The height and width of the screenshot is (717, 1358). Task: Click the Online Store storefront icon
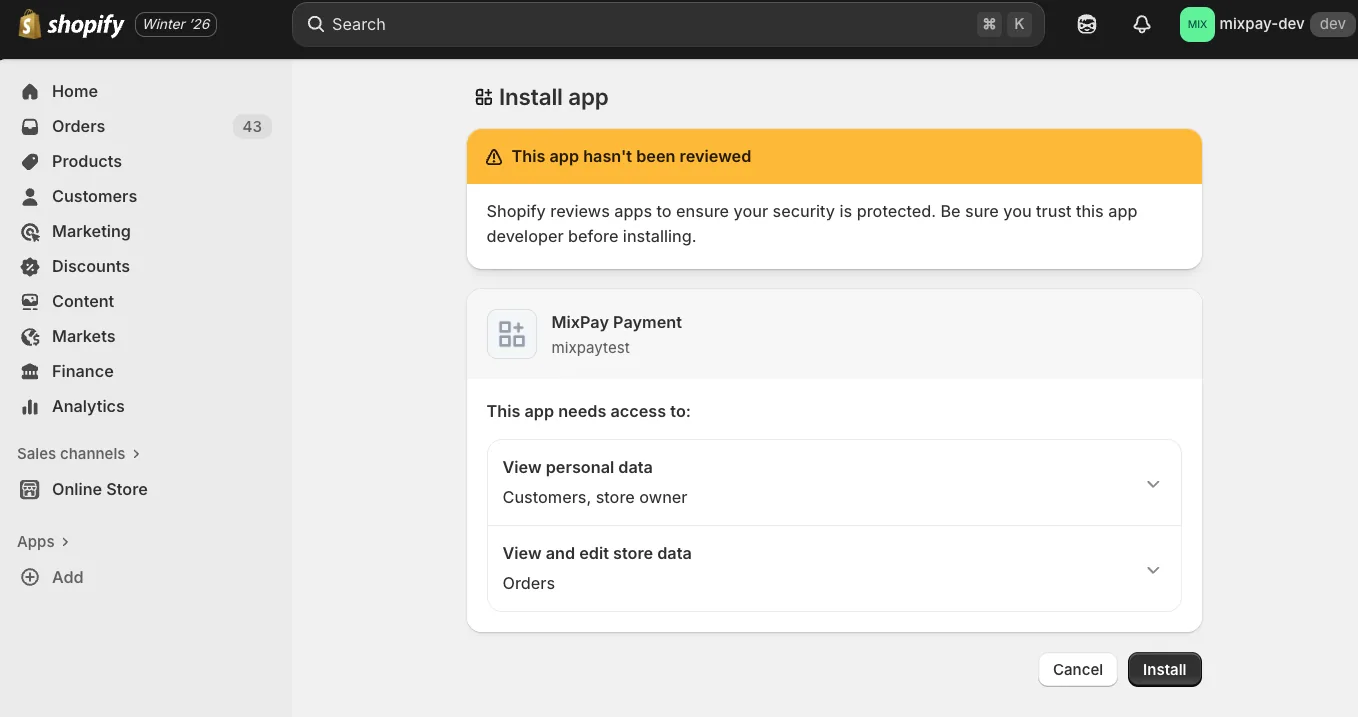point(30,489)
